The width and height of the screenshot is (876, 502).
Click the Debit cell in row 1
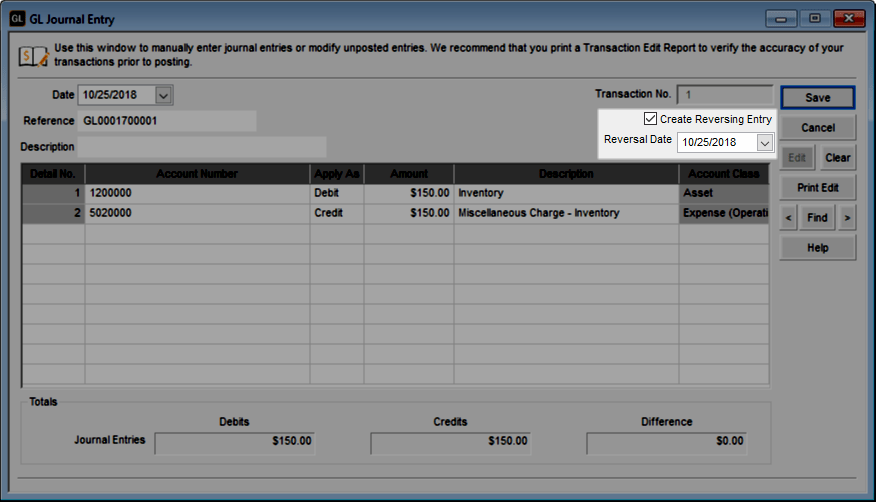click(337, 193)
